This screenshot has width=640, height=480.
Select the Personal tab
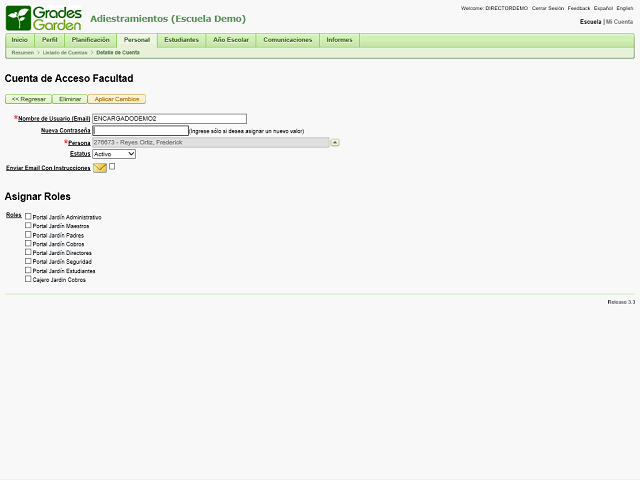point(137,40)
